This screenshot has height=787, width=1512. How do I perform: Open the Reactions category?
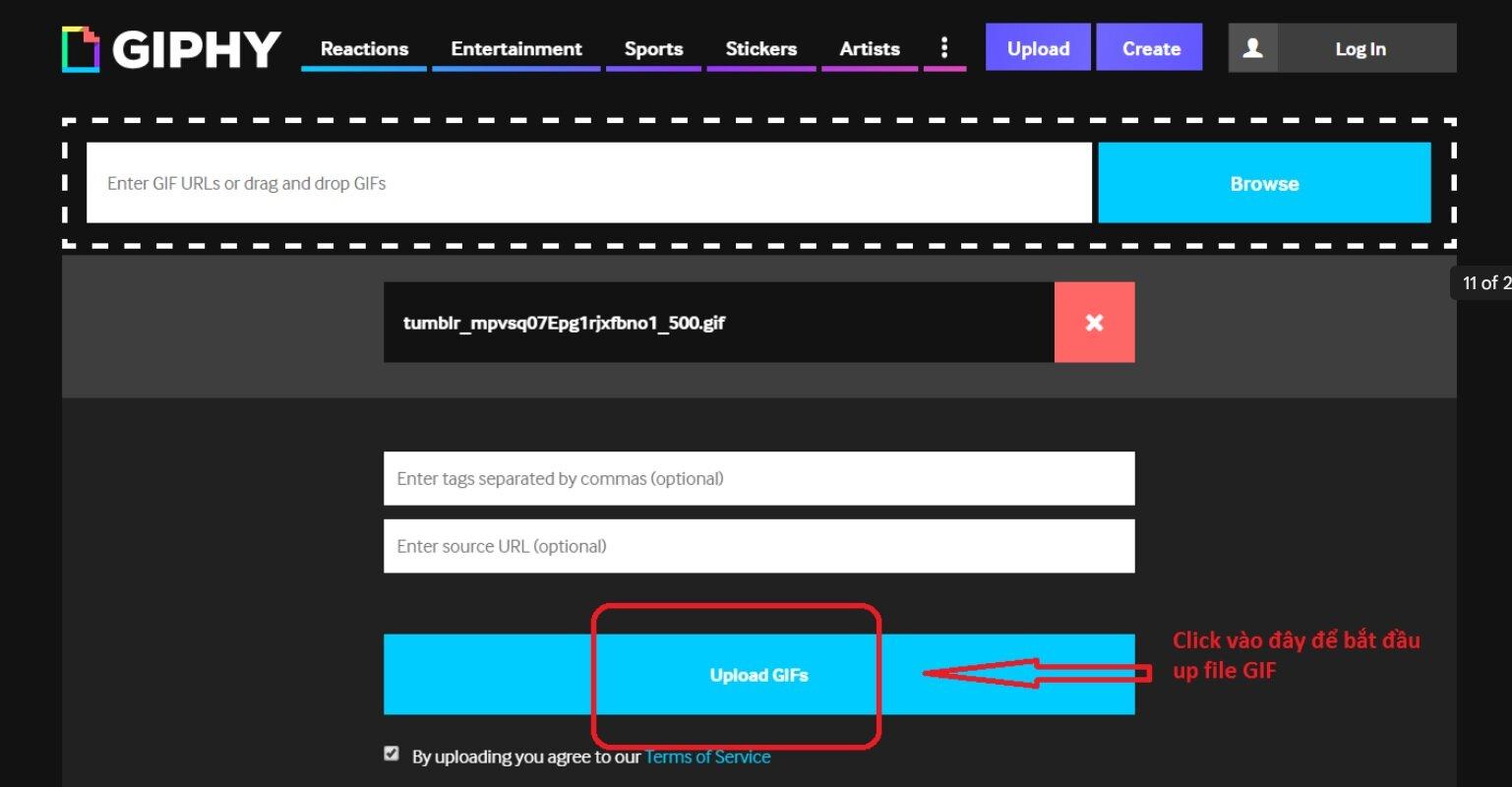pyautogui.click(x=364, y=49)
